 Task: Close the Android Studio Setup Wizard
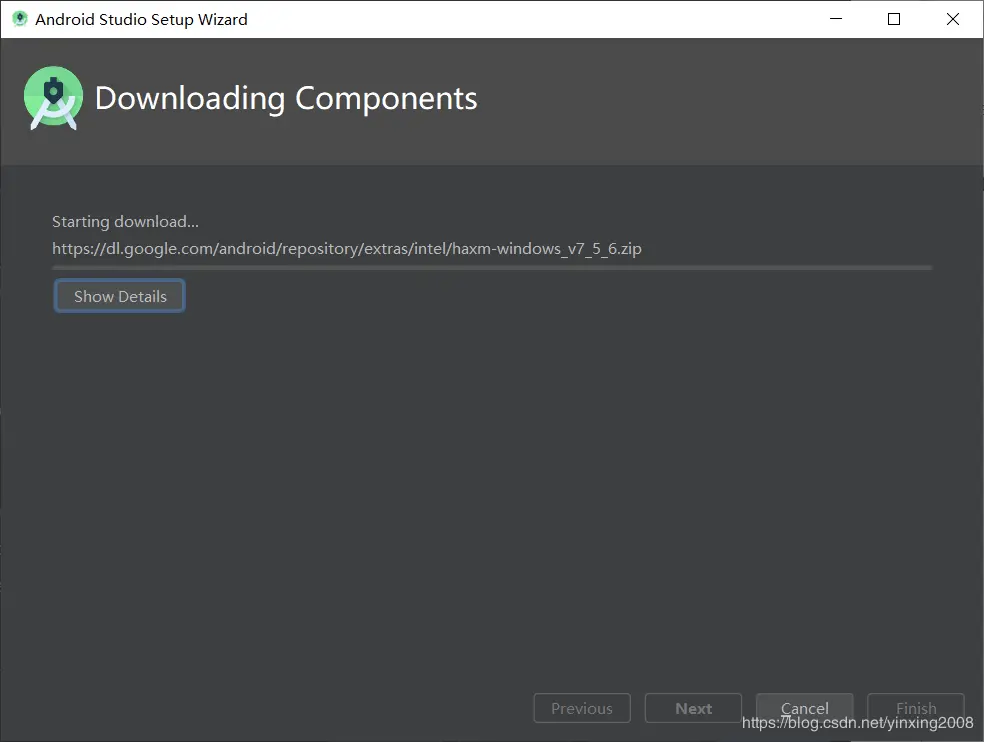(x=953, y=19)
